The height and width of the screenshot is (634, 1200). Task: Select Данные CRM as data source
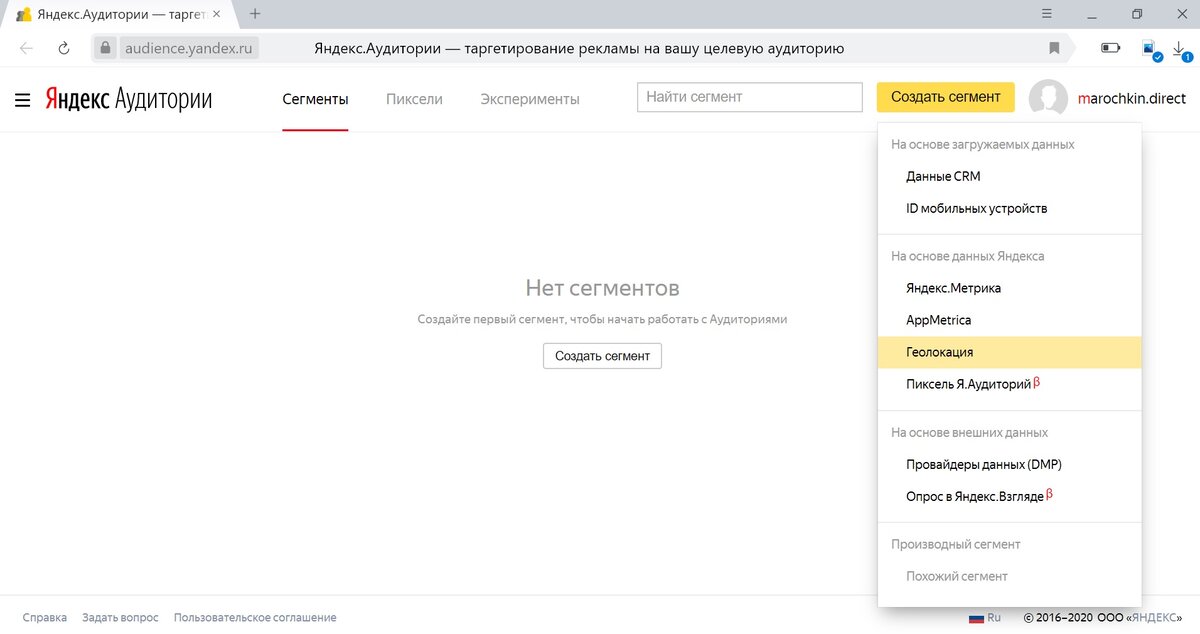point(941,176)
